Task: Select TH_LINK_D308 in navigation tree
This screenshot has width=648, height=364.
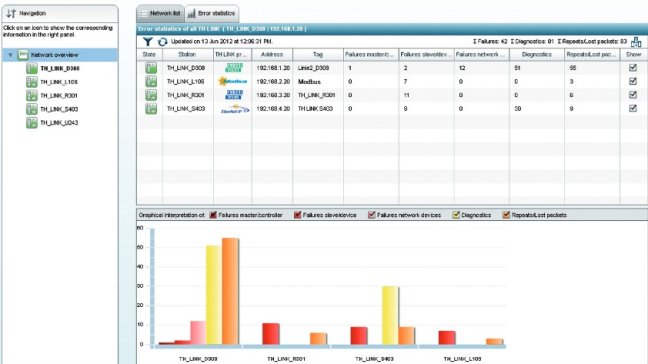Action: (x=60, y=69)
